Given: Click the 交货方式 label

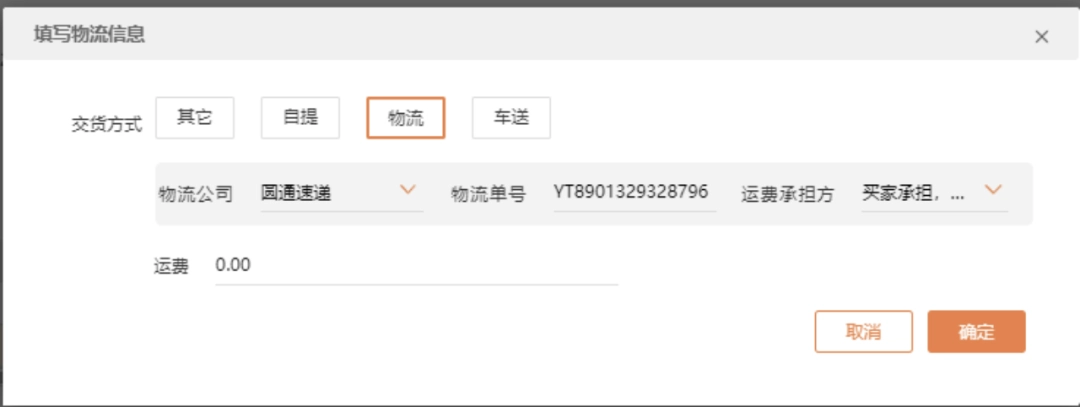Looking at the screenshot, I should click(107, 125).
